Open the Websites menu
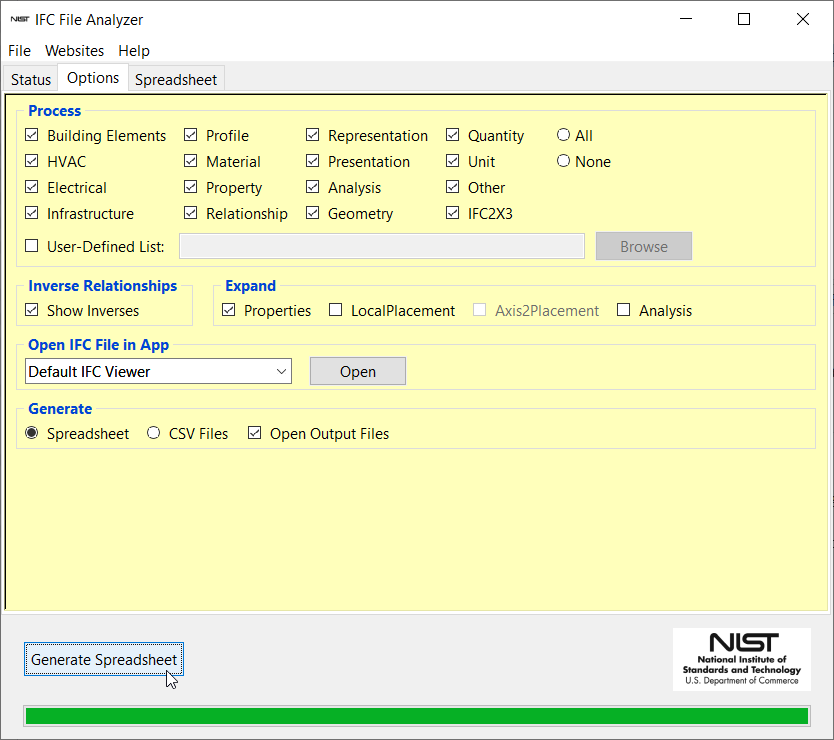Viewport: 834px width, 740px height. (74, 51)
